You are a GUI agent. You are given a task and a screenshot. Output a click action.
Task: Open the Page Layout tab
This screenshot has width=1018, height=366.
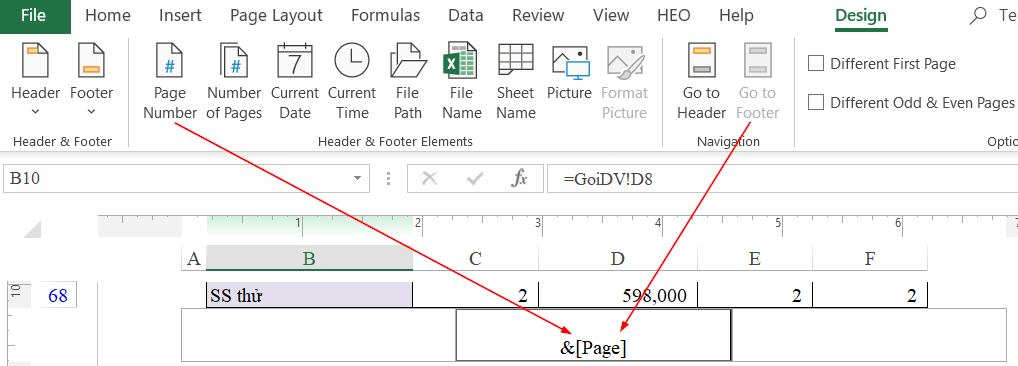(277, 16)
